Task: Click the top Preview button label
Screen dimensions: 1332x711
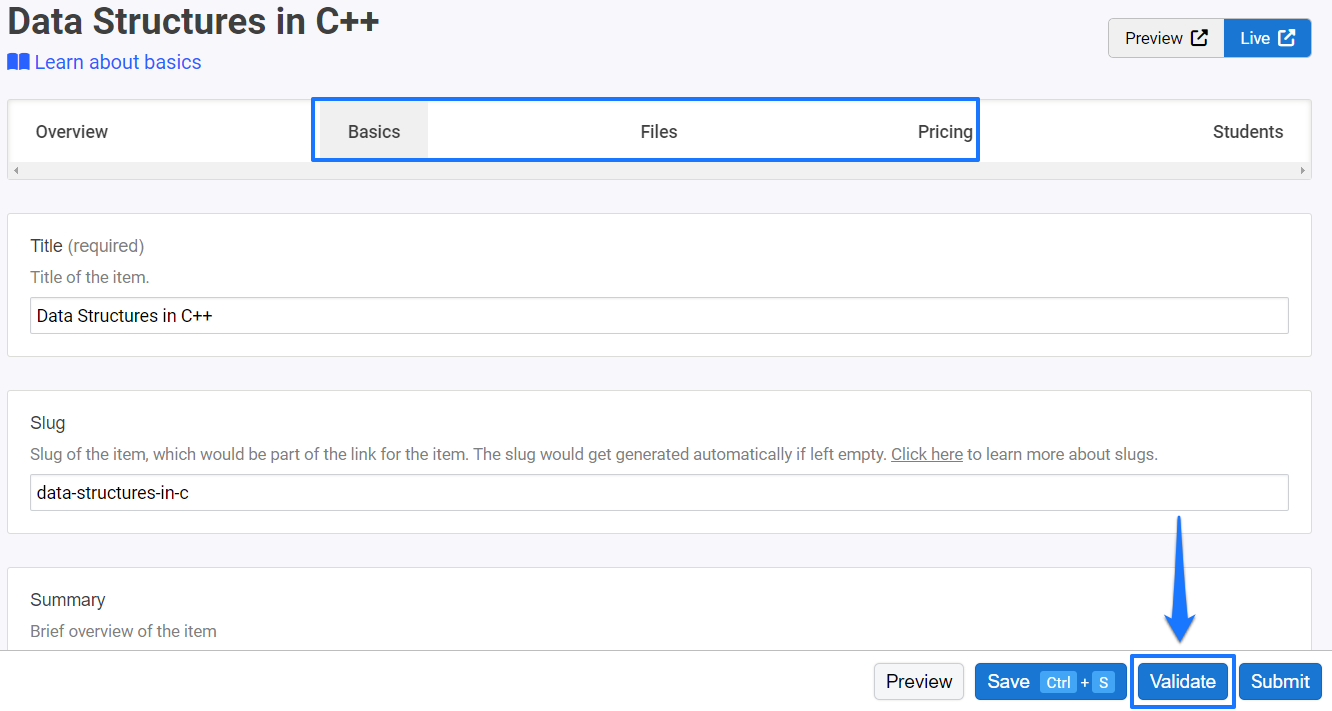Action: coord(1154,38)
